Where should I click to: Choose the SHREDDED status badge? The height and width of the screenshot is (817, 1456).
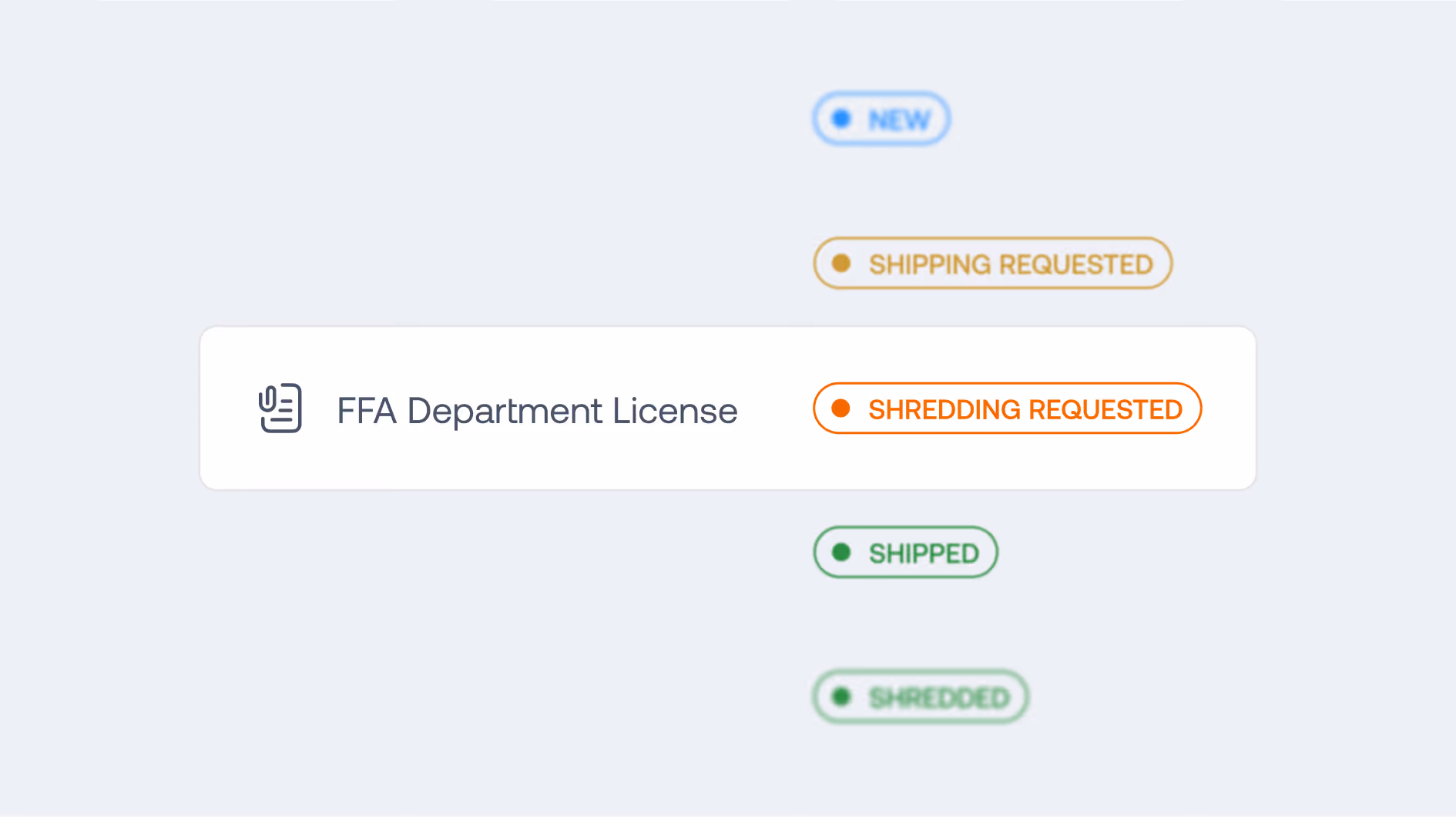(x=921, y=697)
